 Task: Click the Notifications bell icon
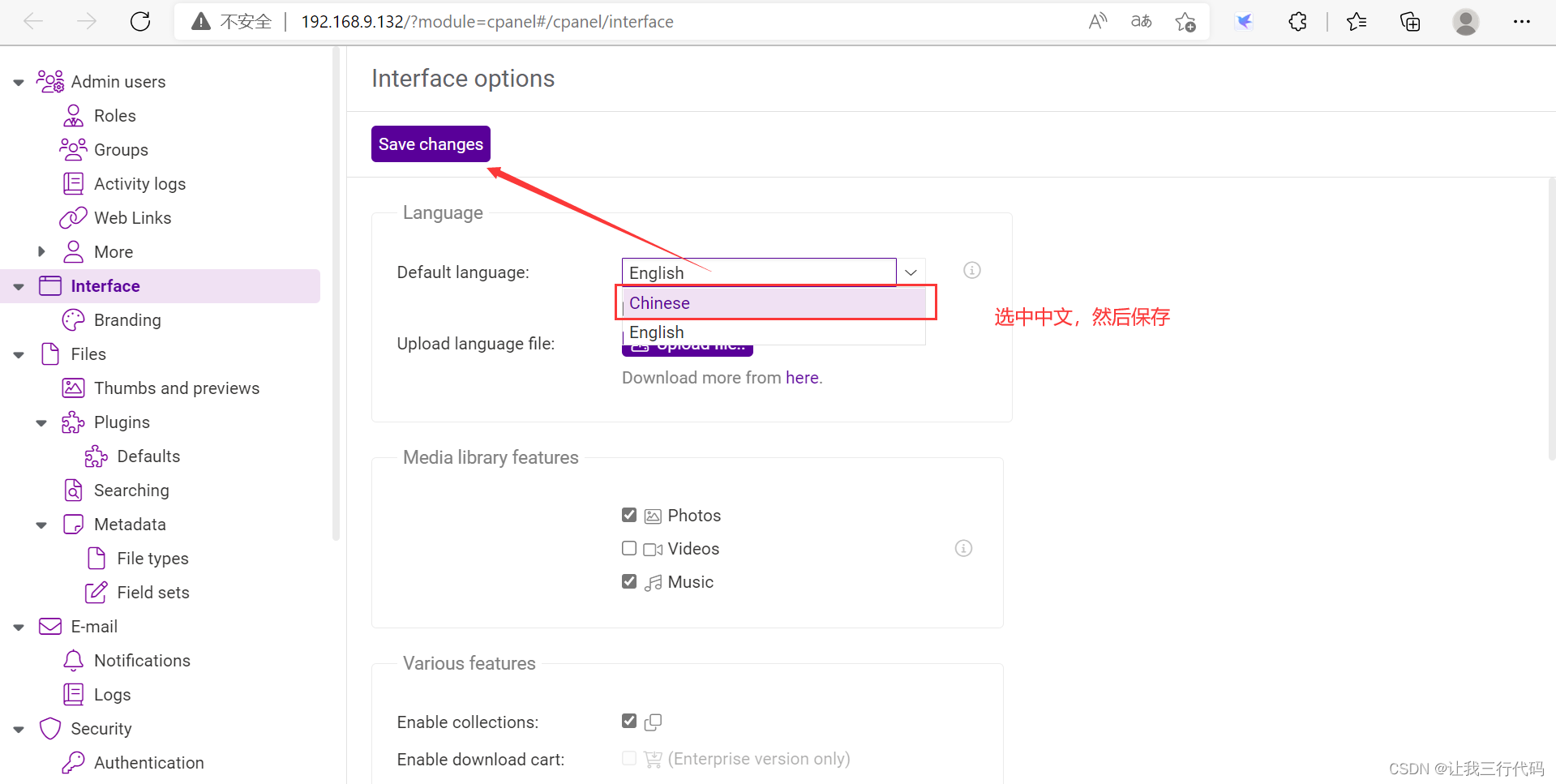coord(74,661)
